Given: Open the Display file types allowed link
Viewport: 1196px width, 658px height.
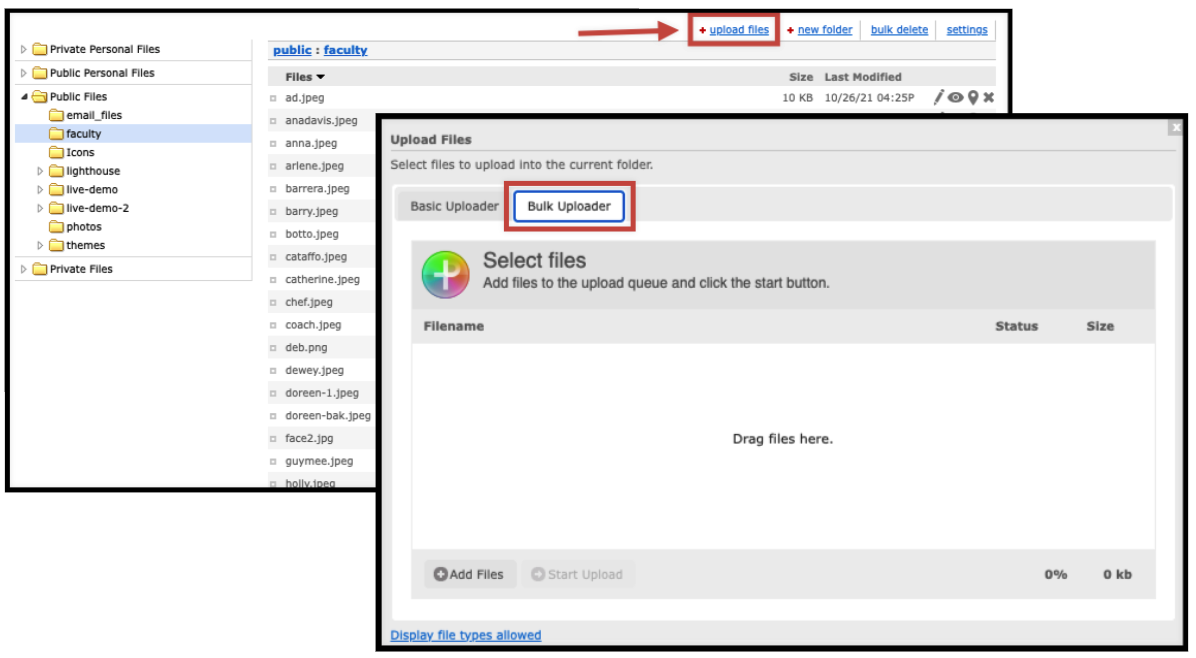Looking at the screenshot, I should point(465,635).
